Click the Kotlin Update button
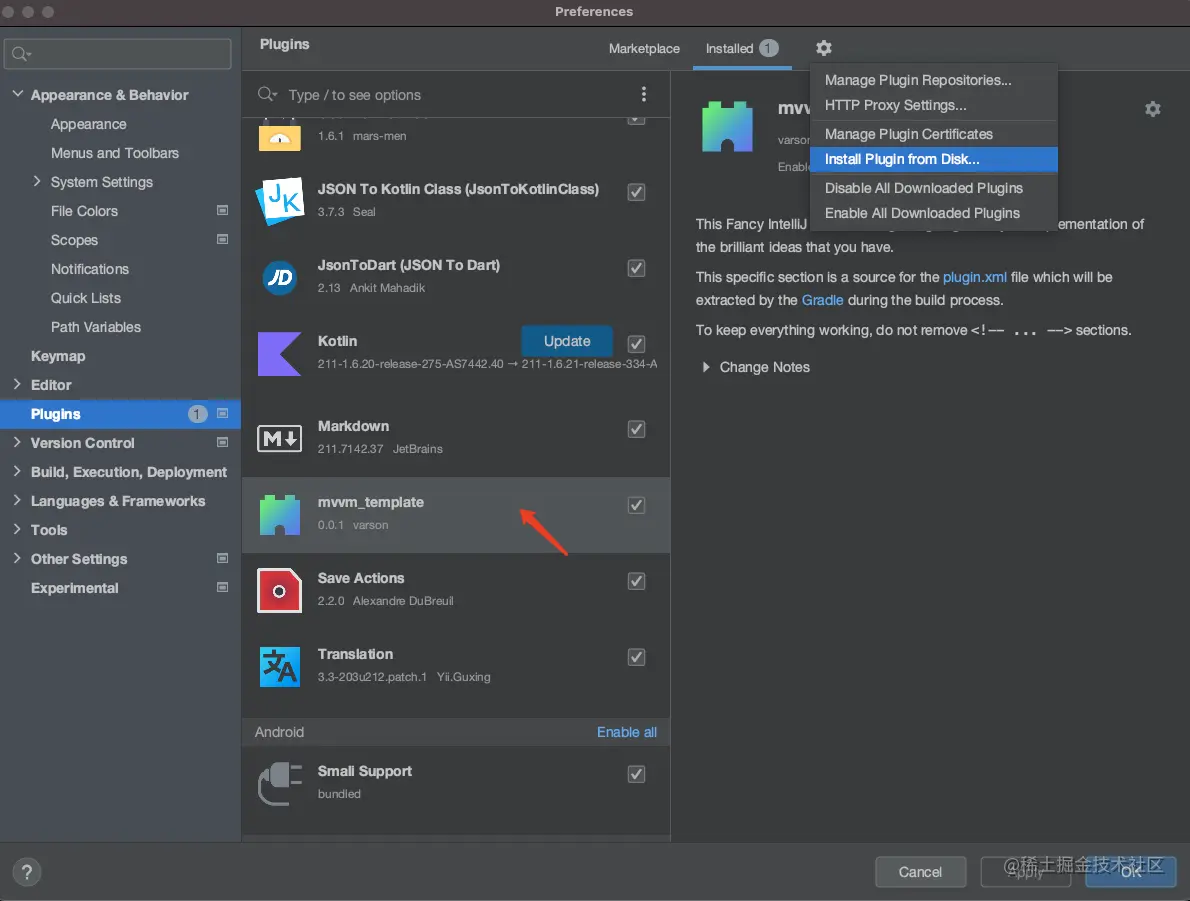 click(x=567, y=341)
